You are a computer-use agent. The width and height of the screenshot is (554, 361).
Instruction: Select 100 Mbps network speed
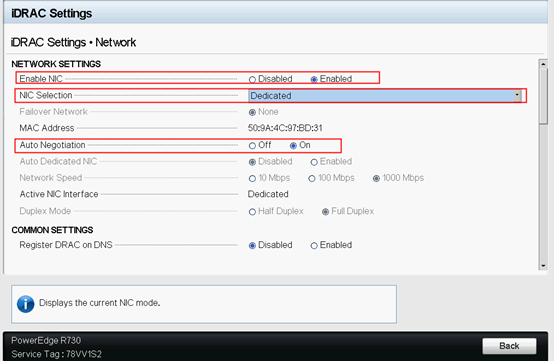312,179
